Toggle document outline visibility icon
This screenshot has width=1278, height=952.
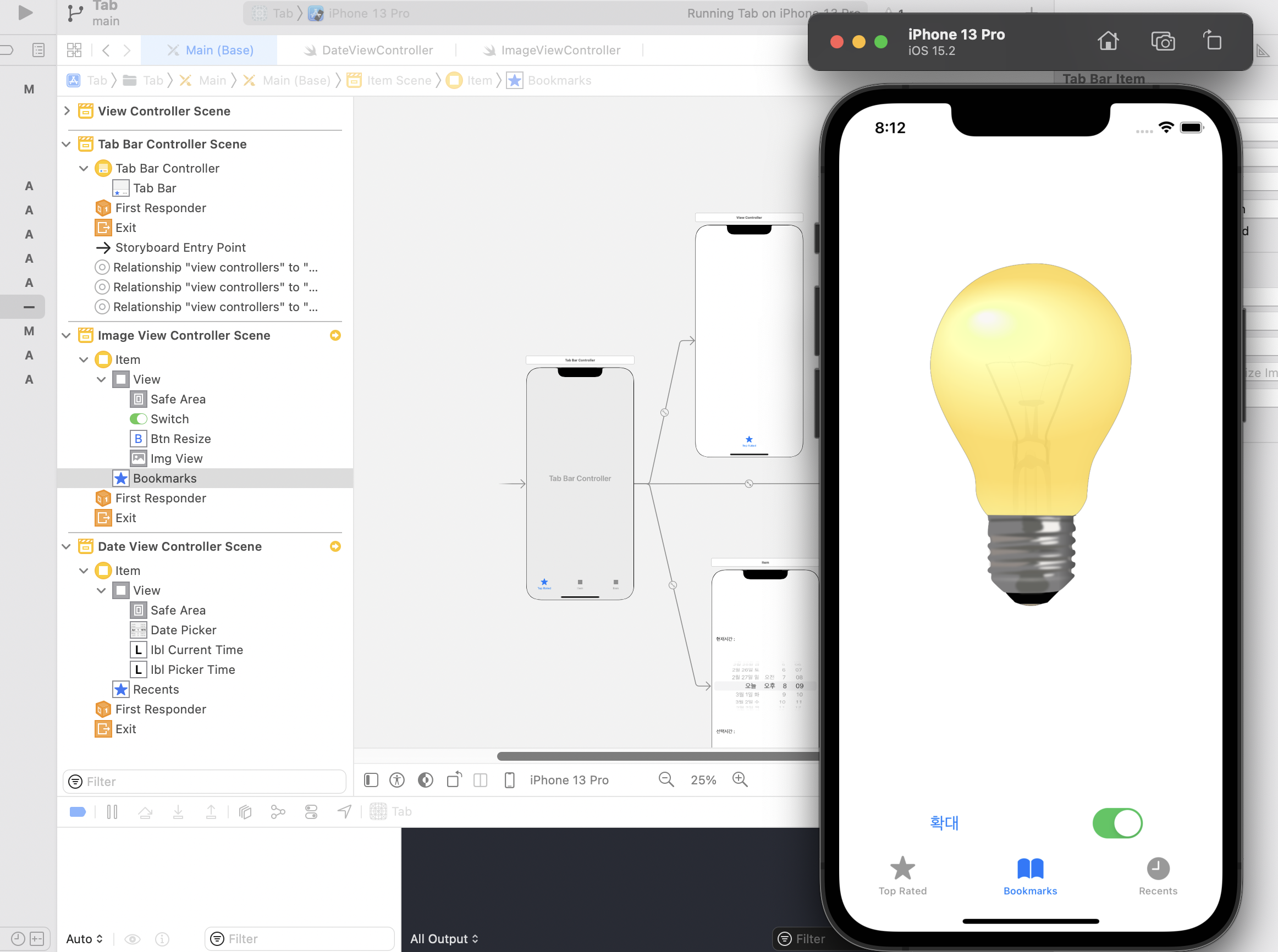pyautogui.click(x=371, y=780)
